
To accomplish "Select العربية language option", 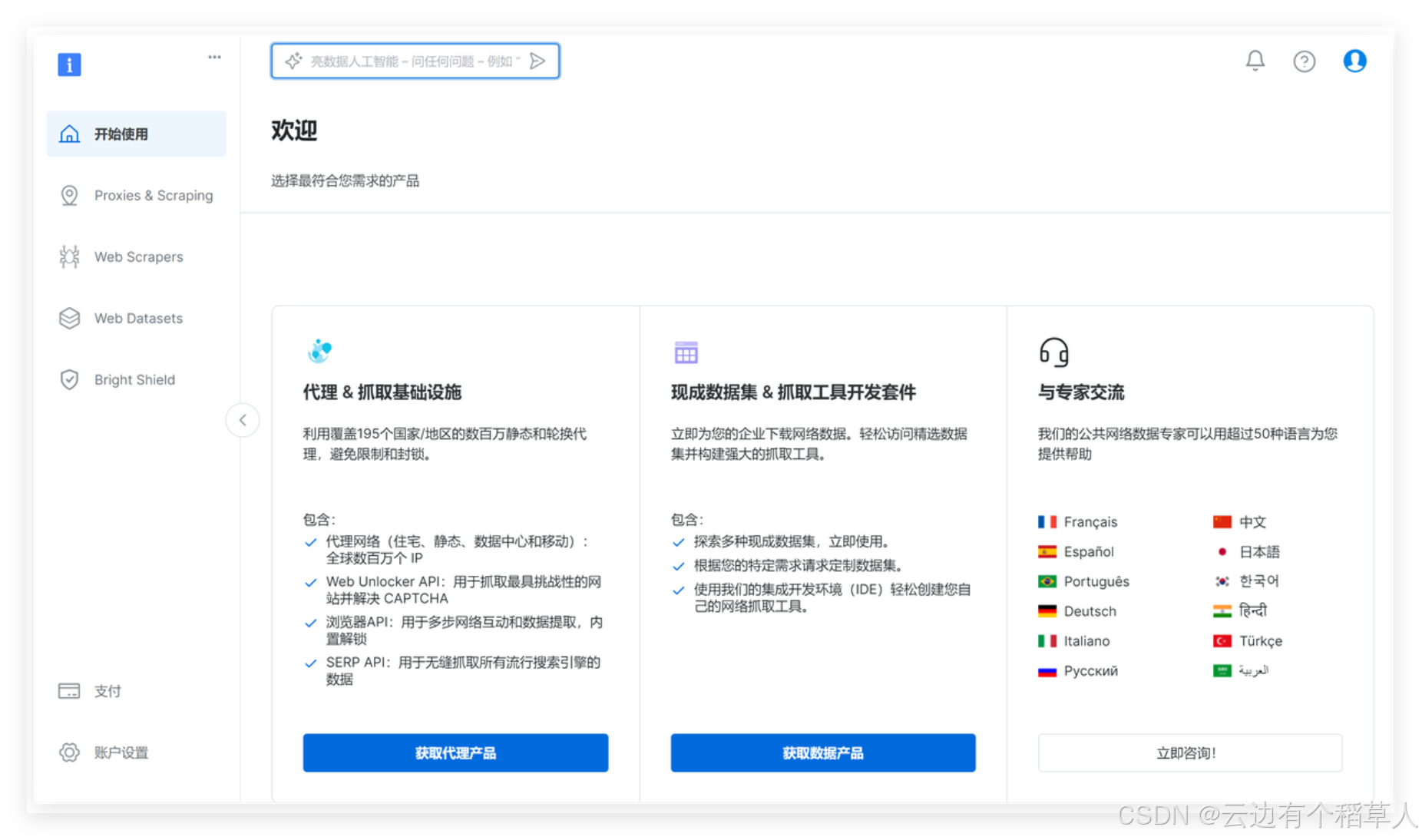I will [1241, 671].
